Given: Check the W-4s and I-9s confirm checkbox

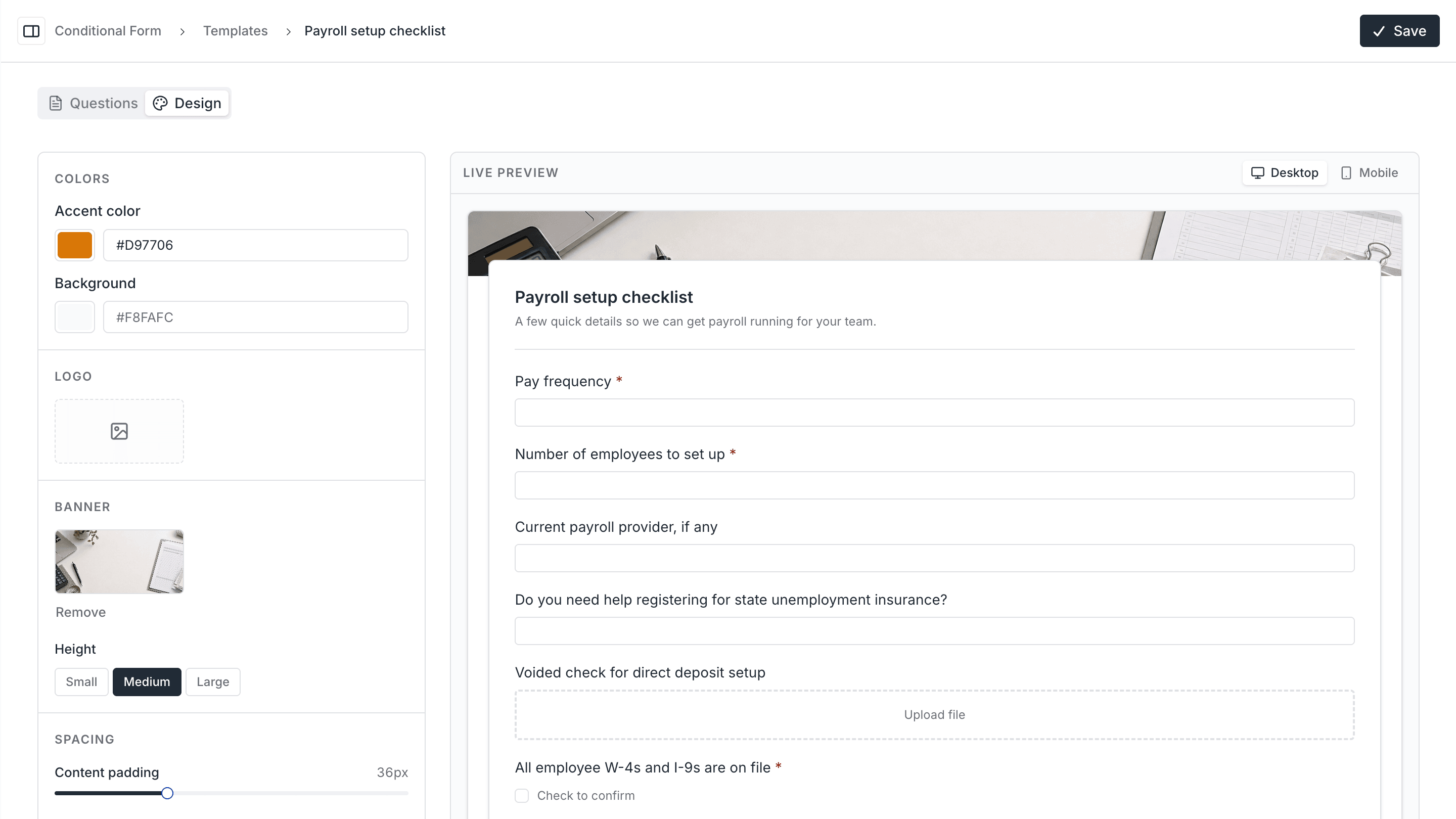Looking at the screenshot, I should [522, 796].
